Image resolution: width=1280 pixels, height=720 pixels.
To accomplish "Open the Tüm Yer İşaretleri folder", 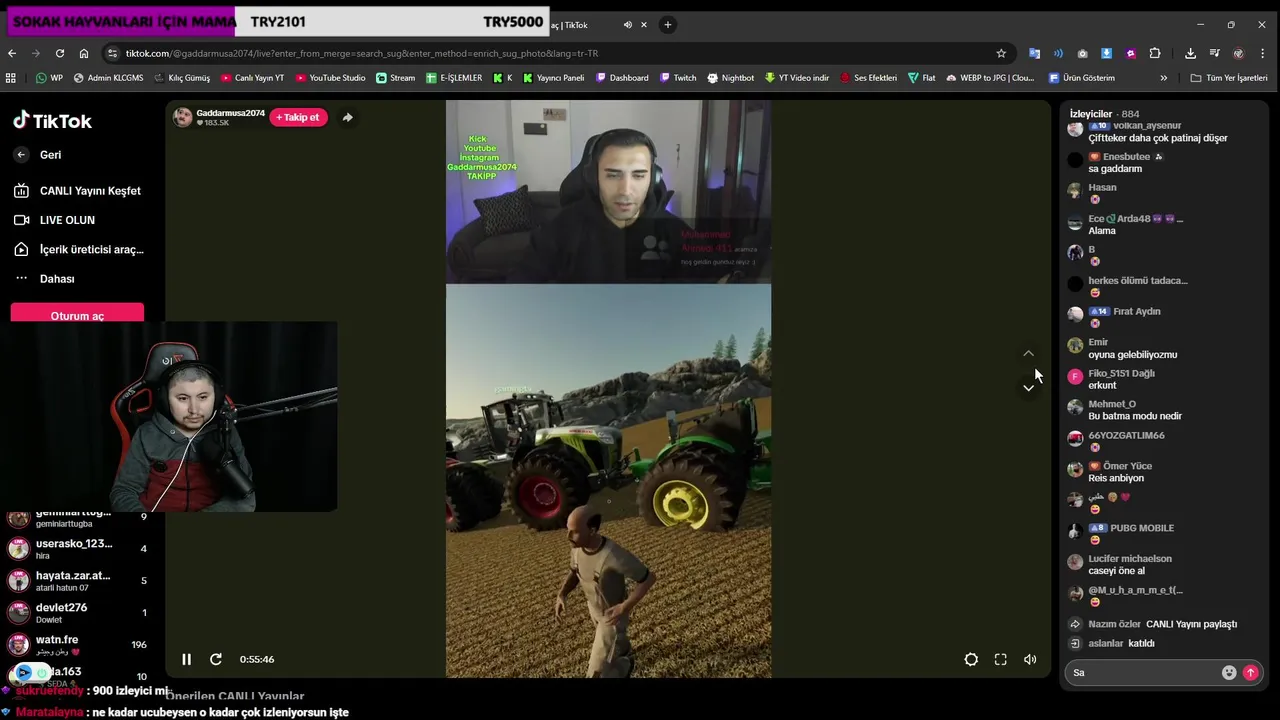I will 1229,77.
